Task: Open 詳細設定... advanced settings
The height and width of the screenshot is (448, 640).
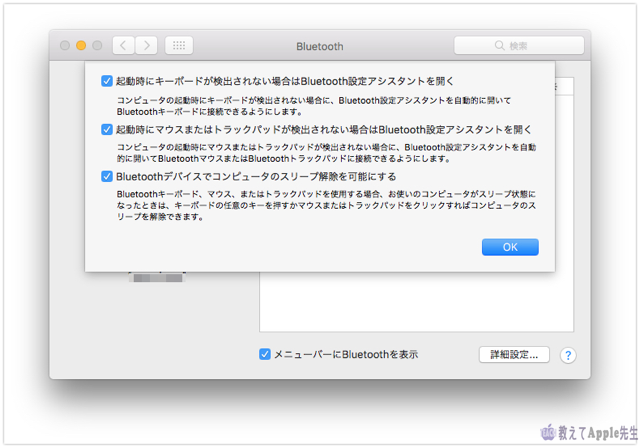Action: coord(514,355)
